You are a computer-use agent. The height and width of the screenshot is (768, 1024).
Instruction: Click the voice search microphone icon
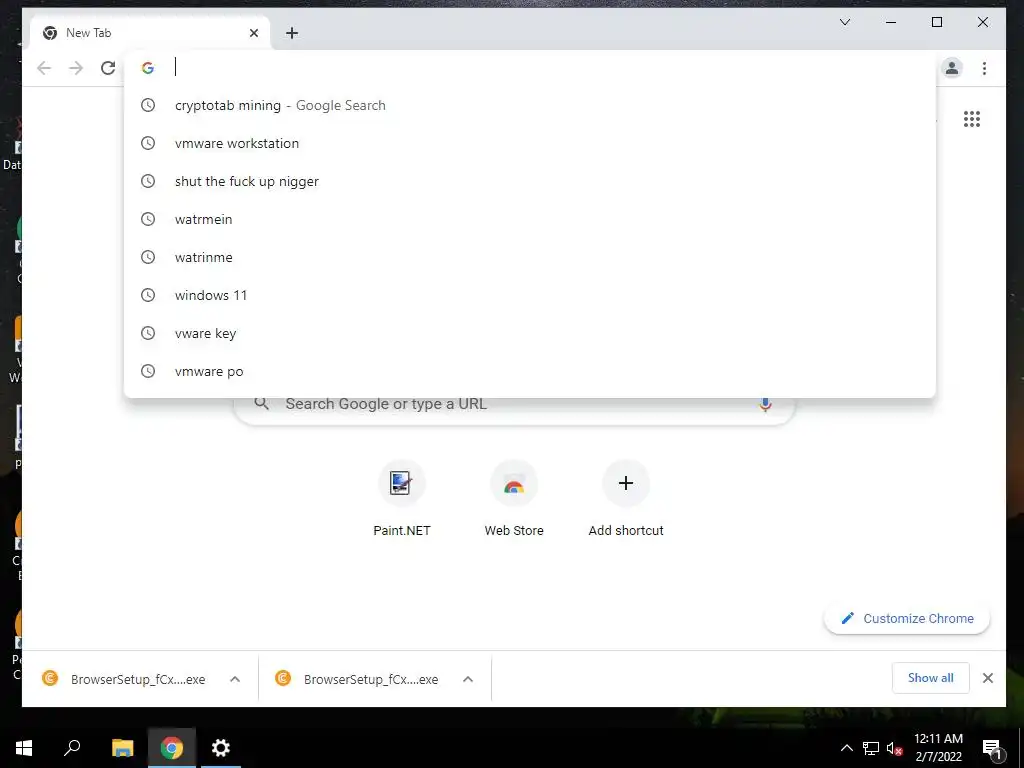point(765,404)
